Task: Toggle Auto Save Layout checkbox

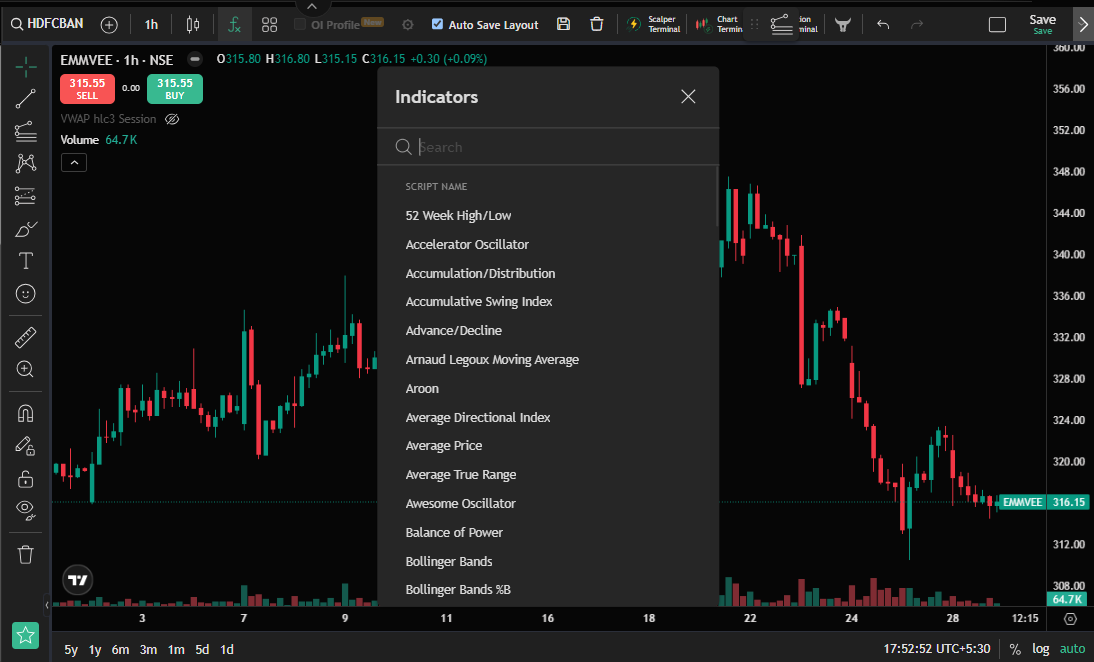Action: 437,24
